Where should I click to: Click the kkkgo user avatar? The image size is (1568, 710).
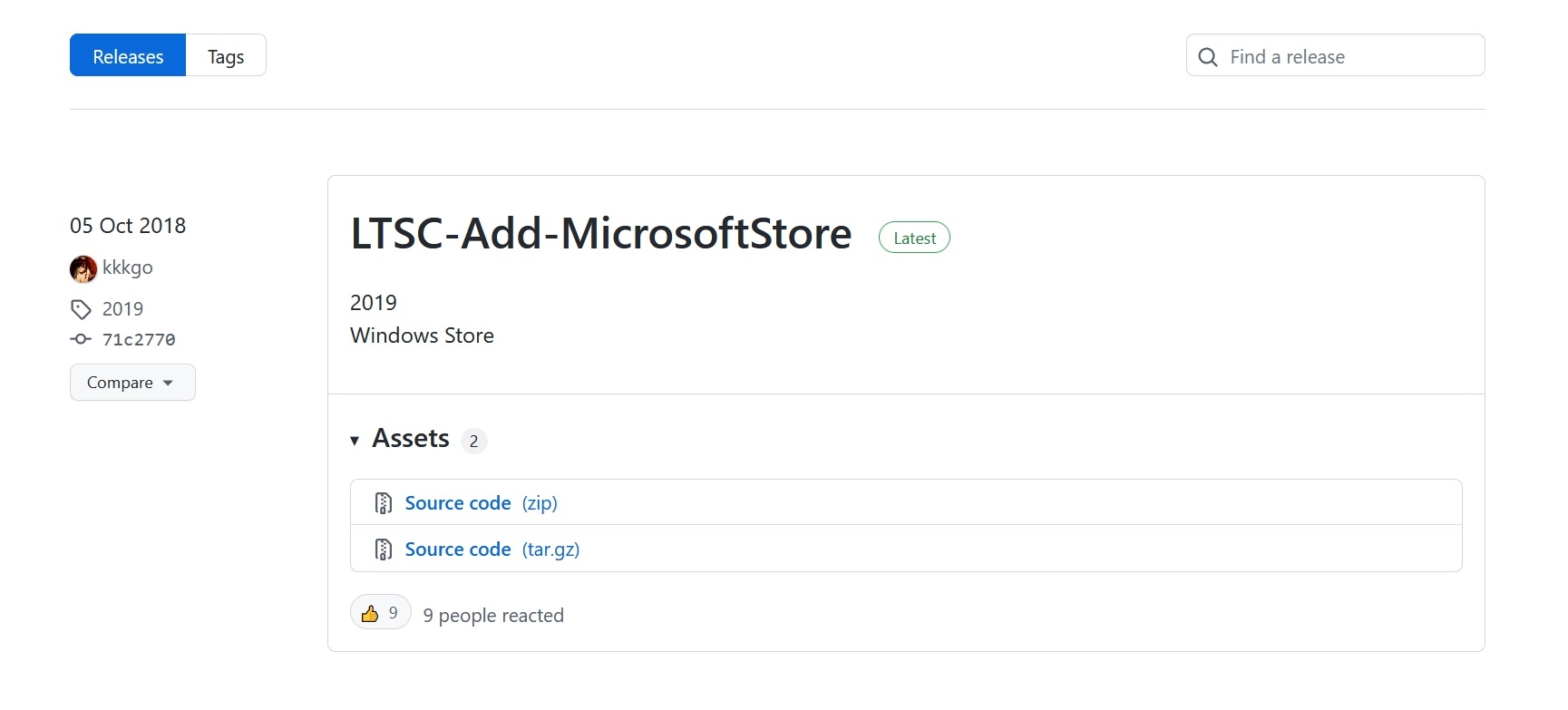coord(83,268)
